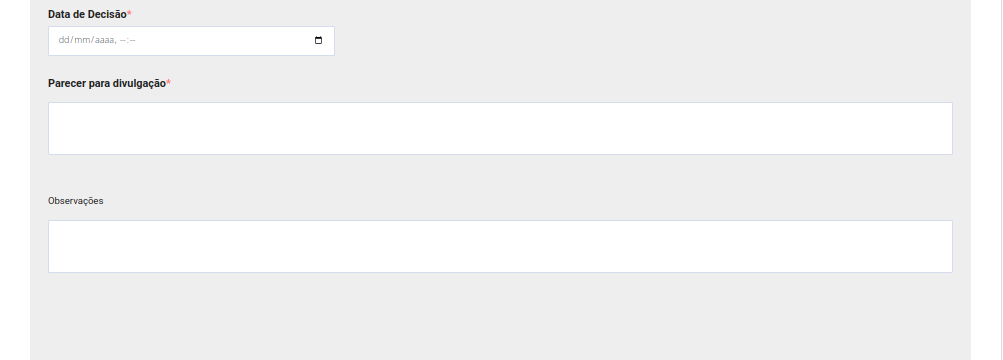Select the month 'mm' segment of the date

tap(83, 40)
